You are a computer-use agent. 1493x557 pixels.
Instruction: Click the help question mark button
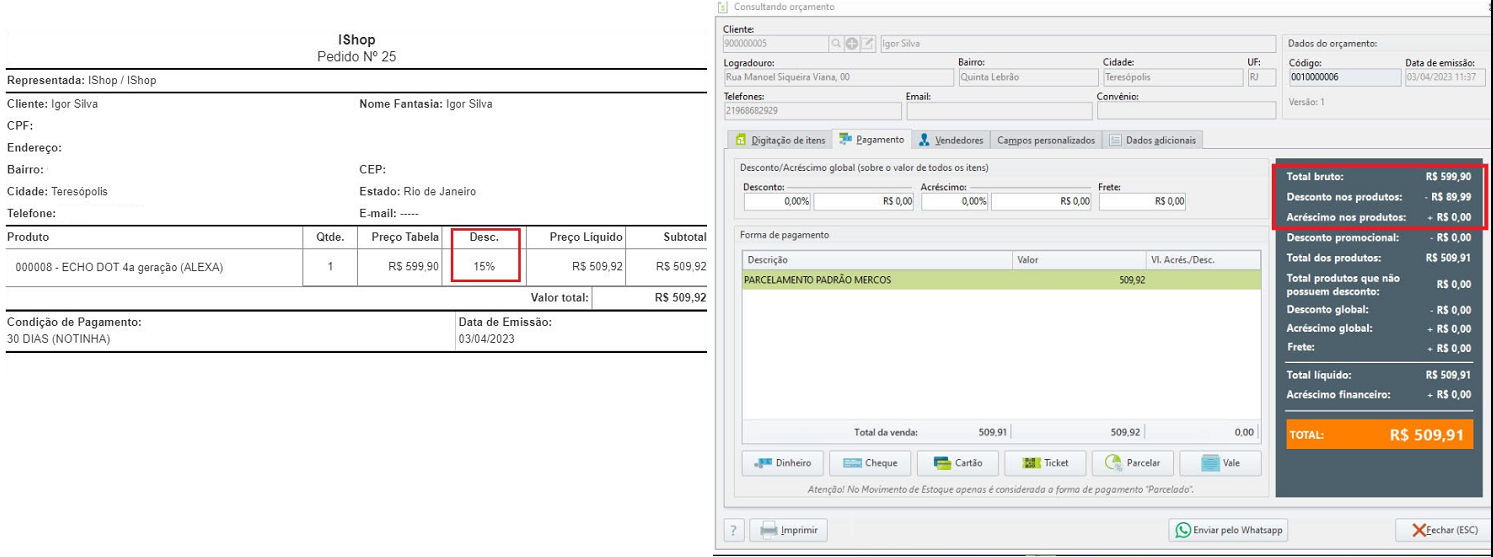[733, 530]
